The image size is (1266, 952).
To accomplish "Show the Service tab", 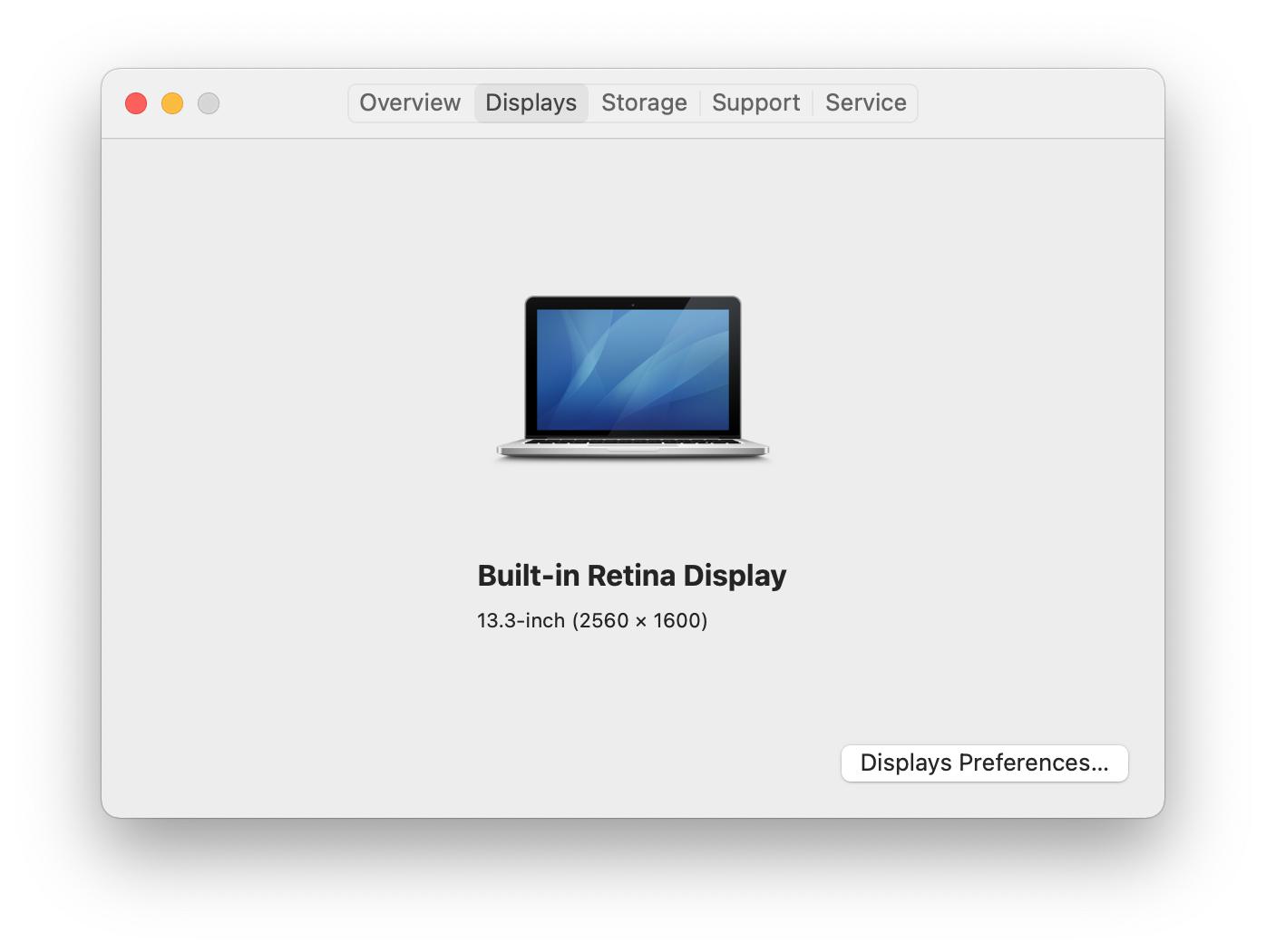I will 866,102.
